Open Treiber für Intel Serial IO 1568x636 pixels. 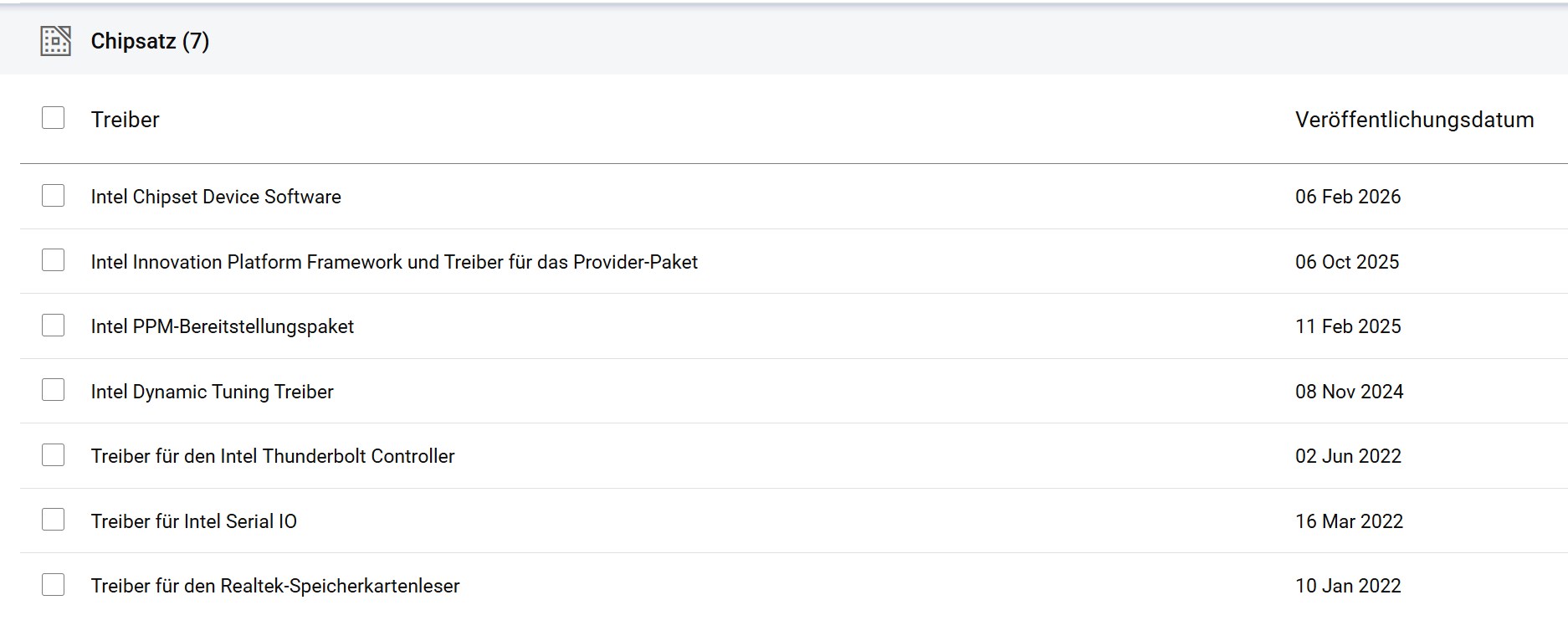[194, 521]
